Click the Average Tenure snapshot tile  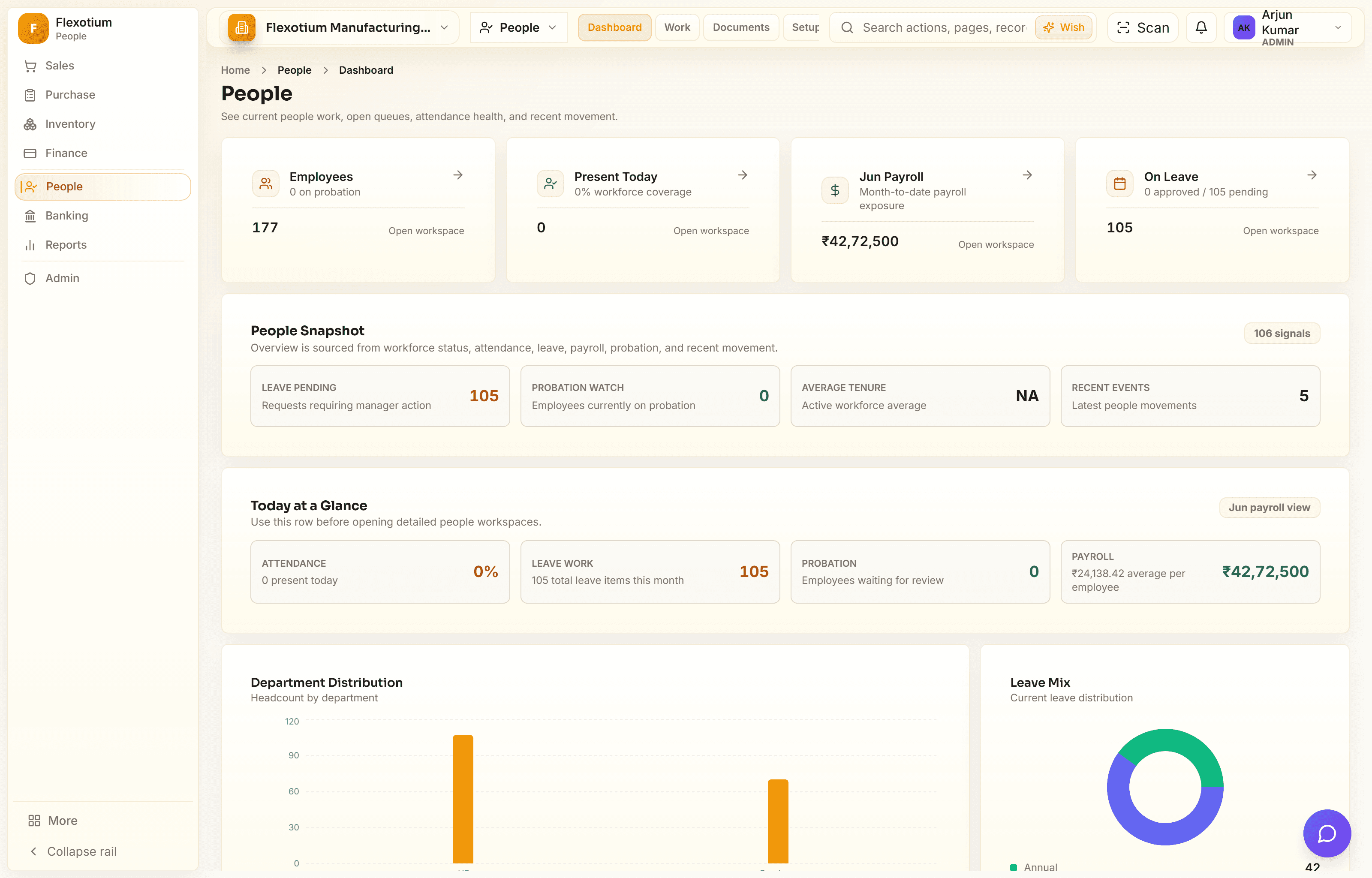(920, 396)
